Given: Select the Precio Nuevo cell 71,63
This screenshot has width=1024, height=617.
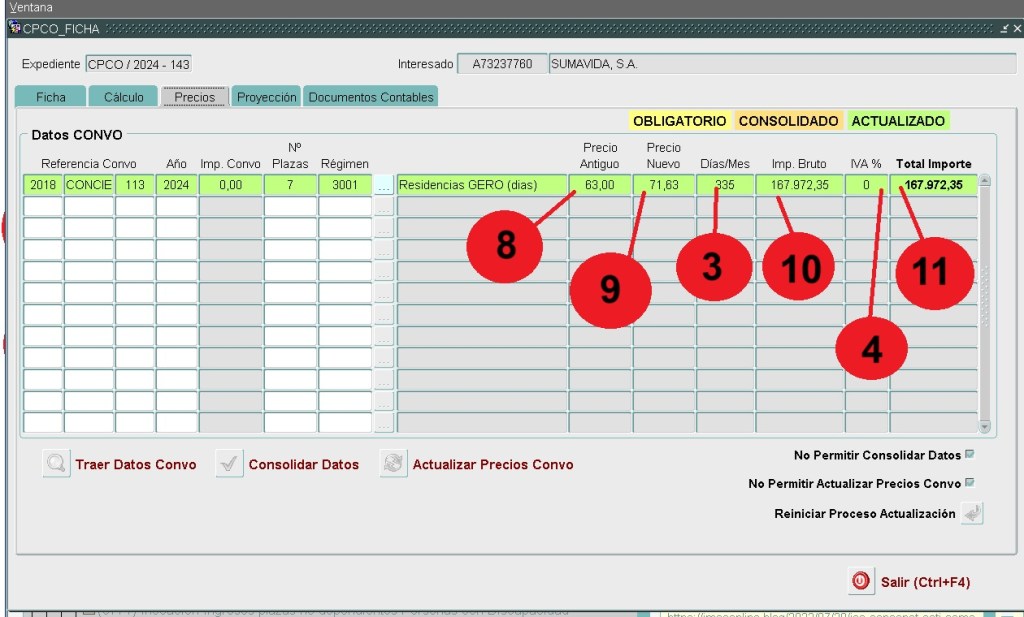Looking at the screenshot, I should click(663, 185).
